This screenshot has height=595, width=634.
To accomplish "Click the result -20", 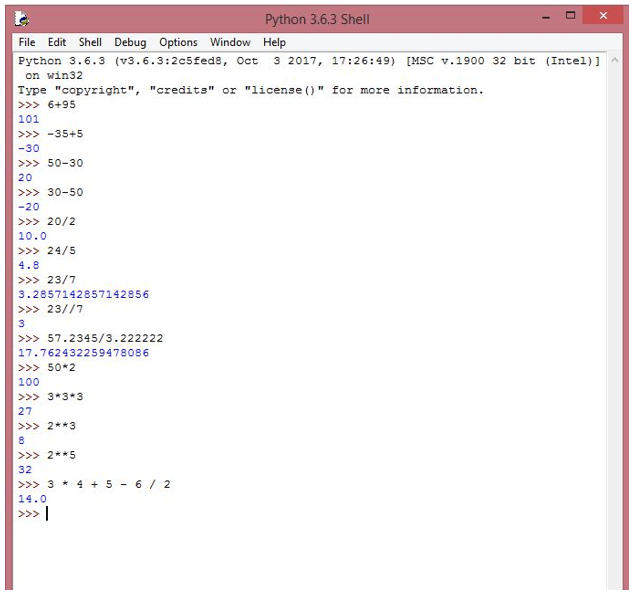I will 29,207.
